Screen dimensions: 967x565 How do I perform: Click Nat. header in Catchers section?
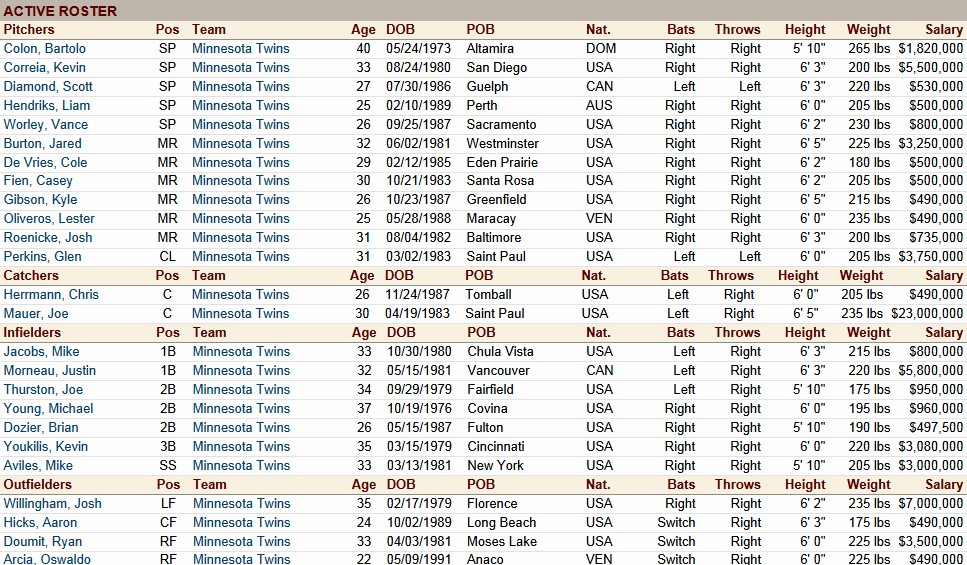(x=593, y=276)
